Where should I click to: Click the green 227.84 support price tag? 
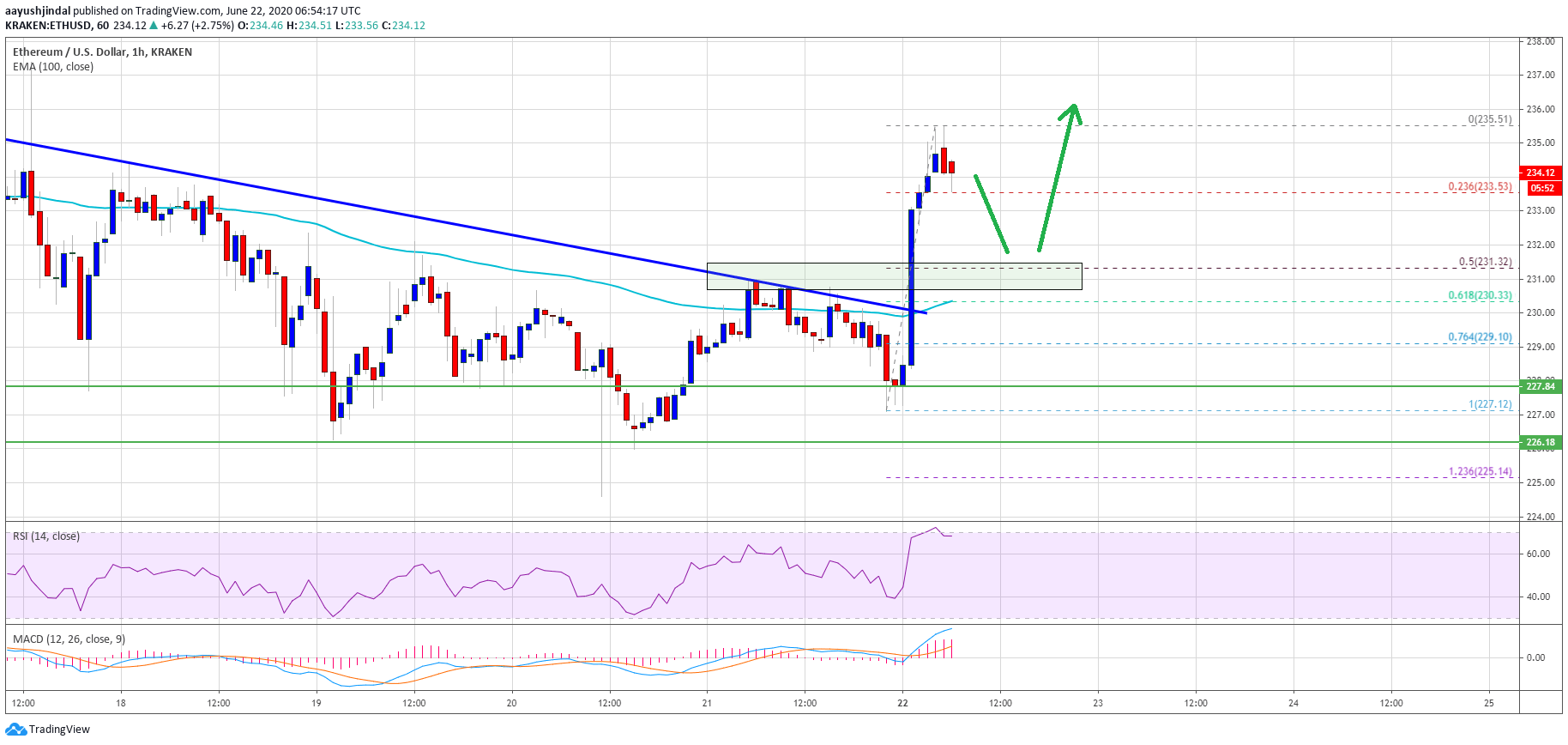tap(1541, 386)
